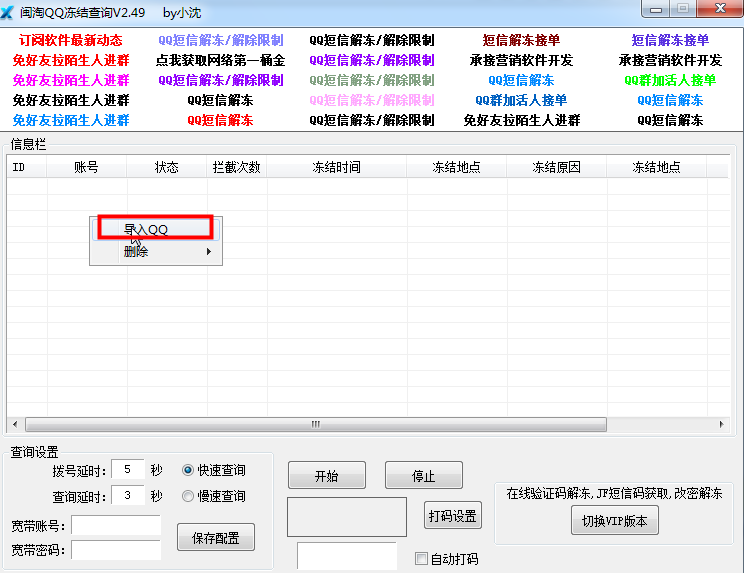
Task: Click the 宽带密码 input field
Action: 116,550
